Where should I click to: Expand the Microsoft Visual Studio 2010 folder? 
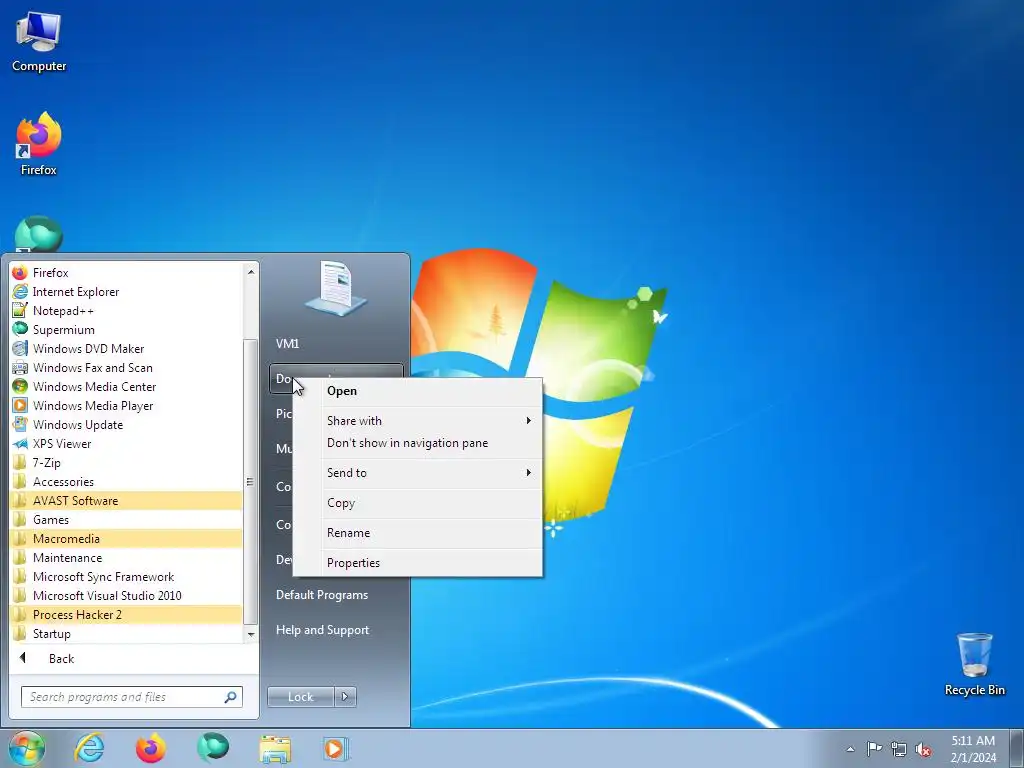(125, 595)
